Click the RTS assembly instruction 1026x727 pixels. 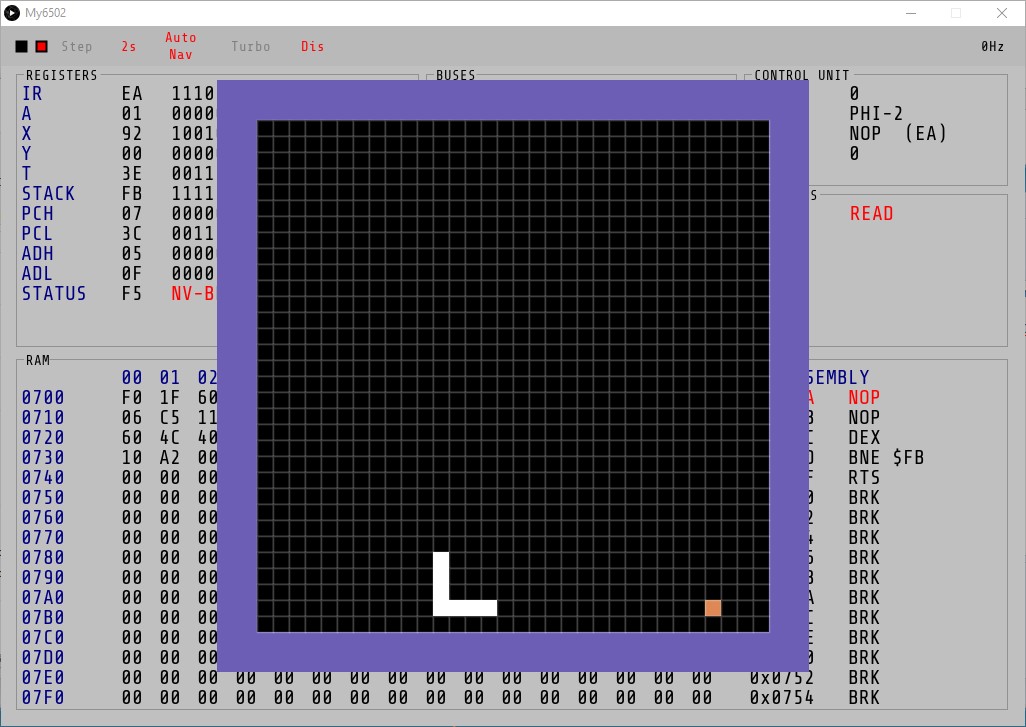[x=864, y=478]
